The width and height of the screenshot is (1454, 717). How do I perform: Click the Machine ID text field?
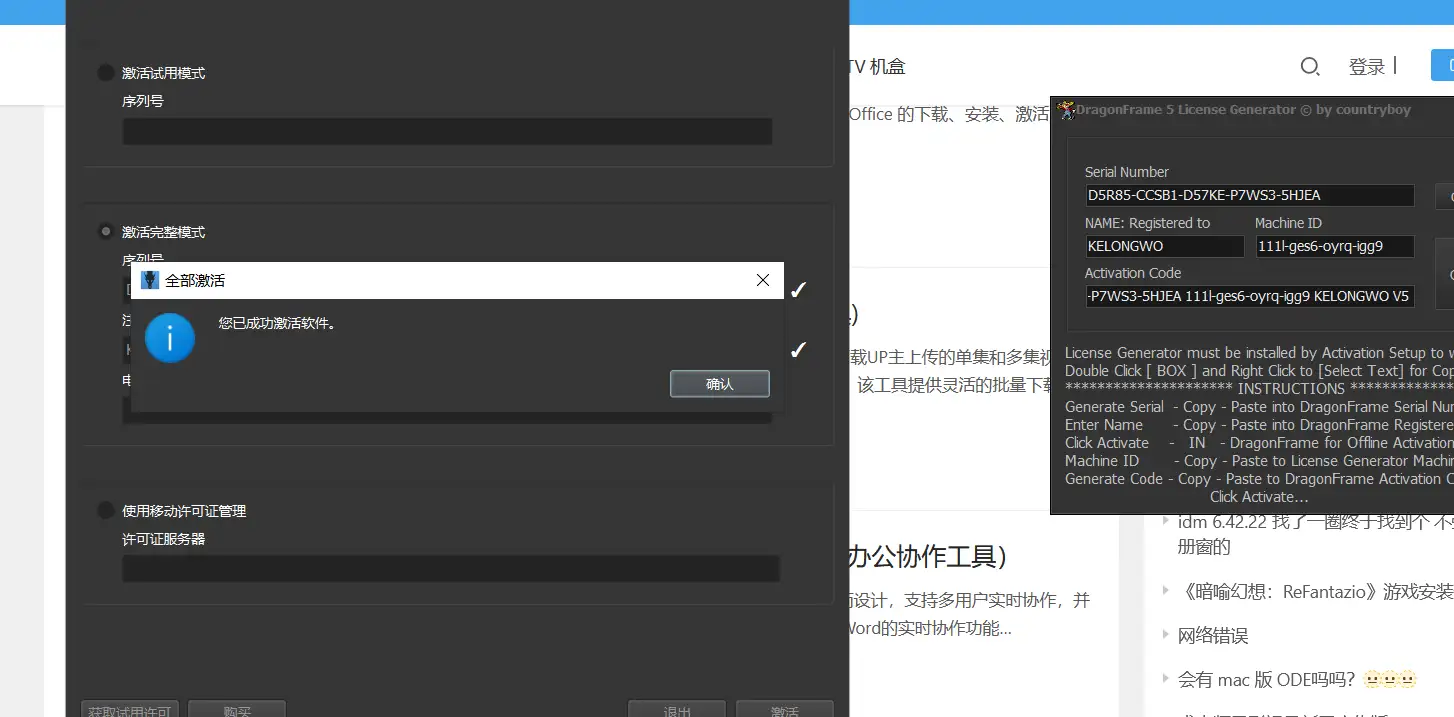click(x=1335, y=246)
